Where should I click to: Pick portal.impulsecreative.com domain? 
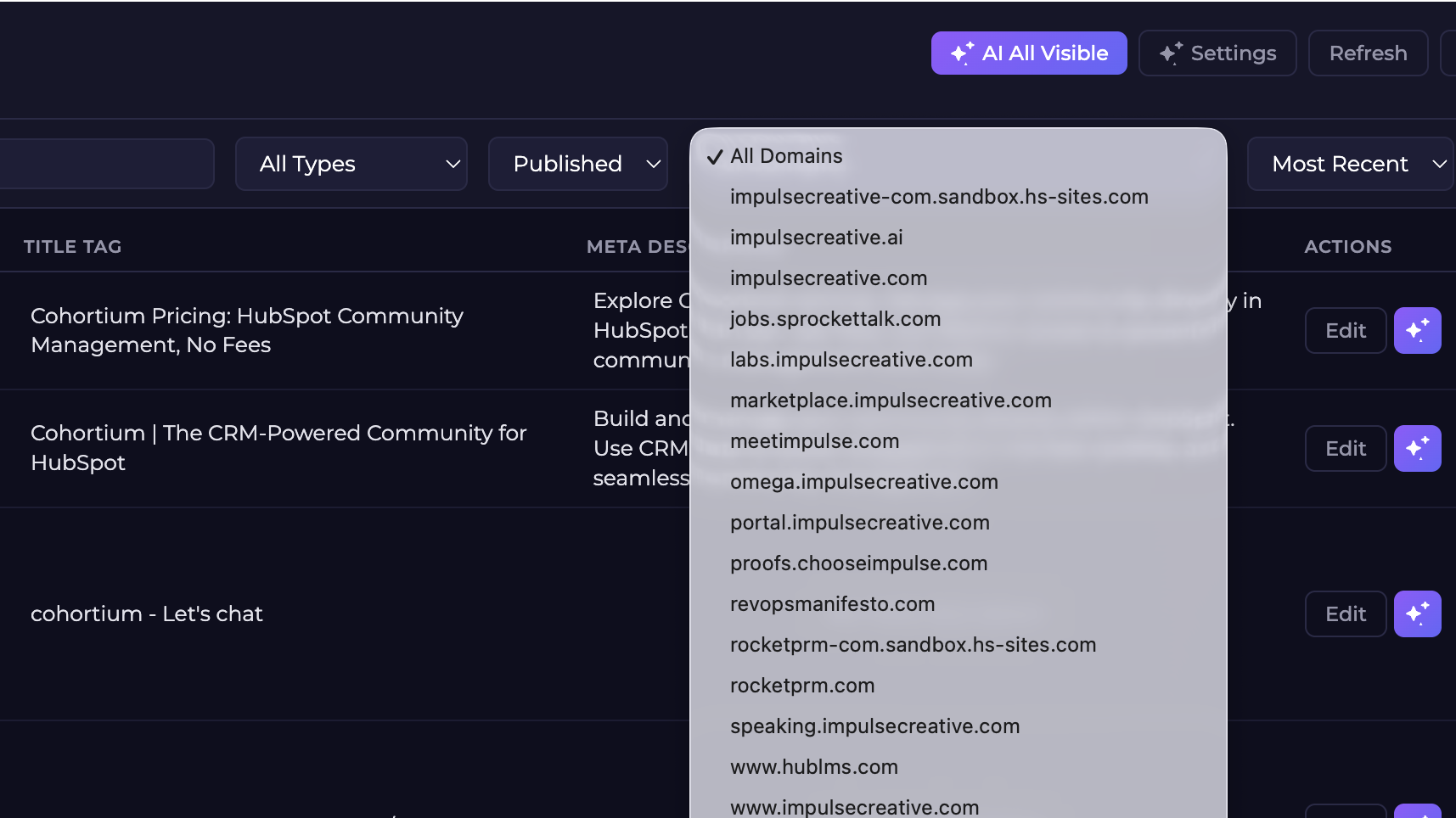click(x=958, y=523)
